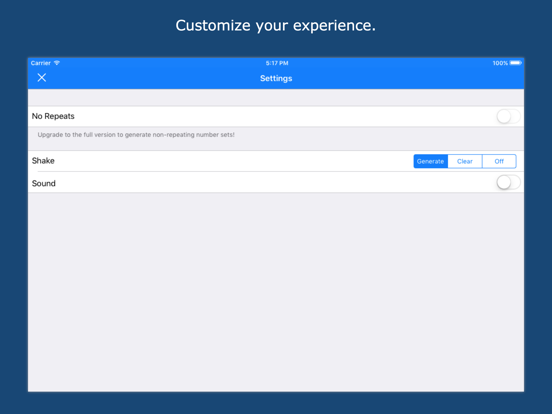Click gray spacer above No Repeats row

276,97
